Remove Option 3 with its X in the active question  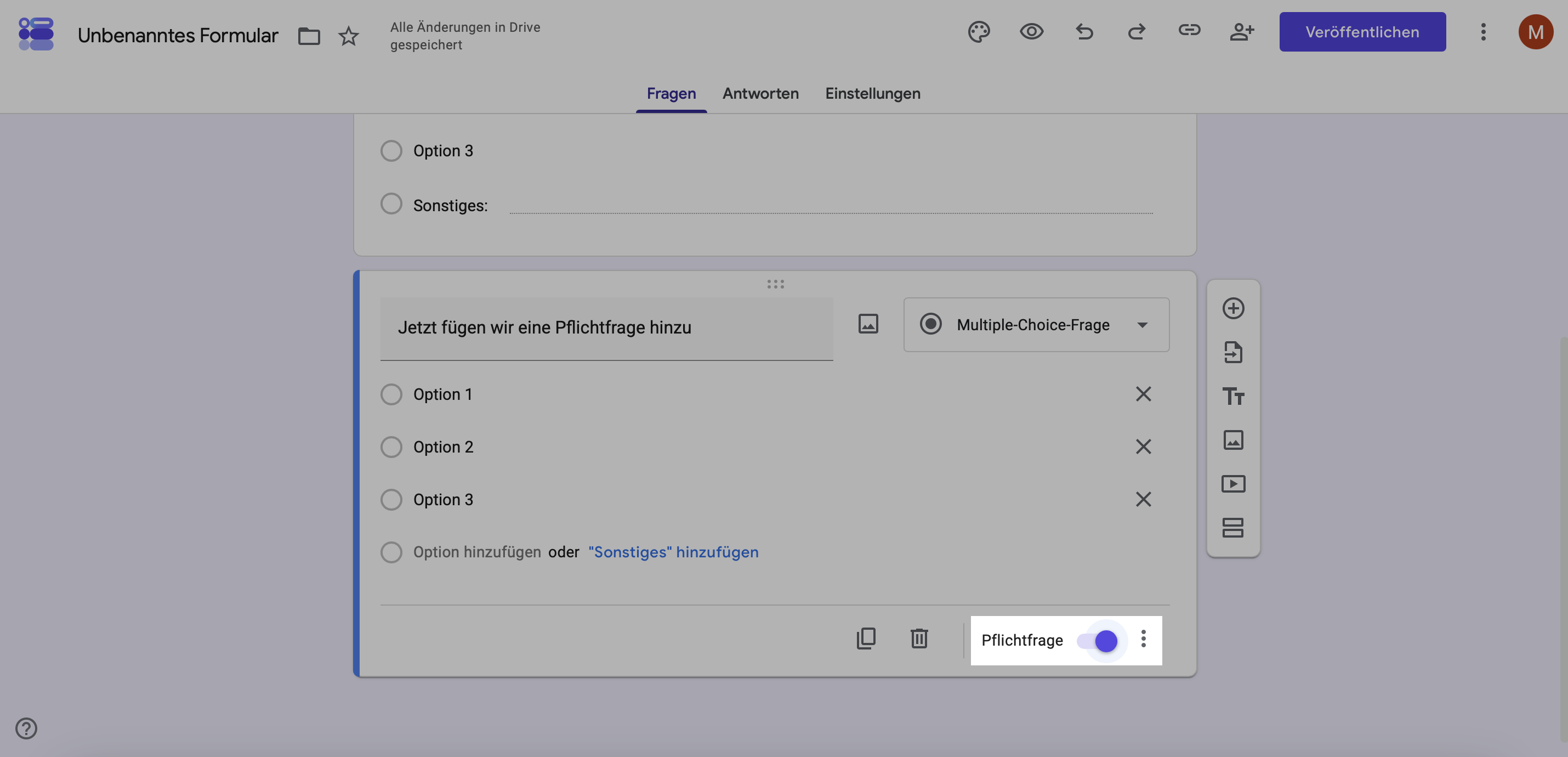pos(1143,499)
